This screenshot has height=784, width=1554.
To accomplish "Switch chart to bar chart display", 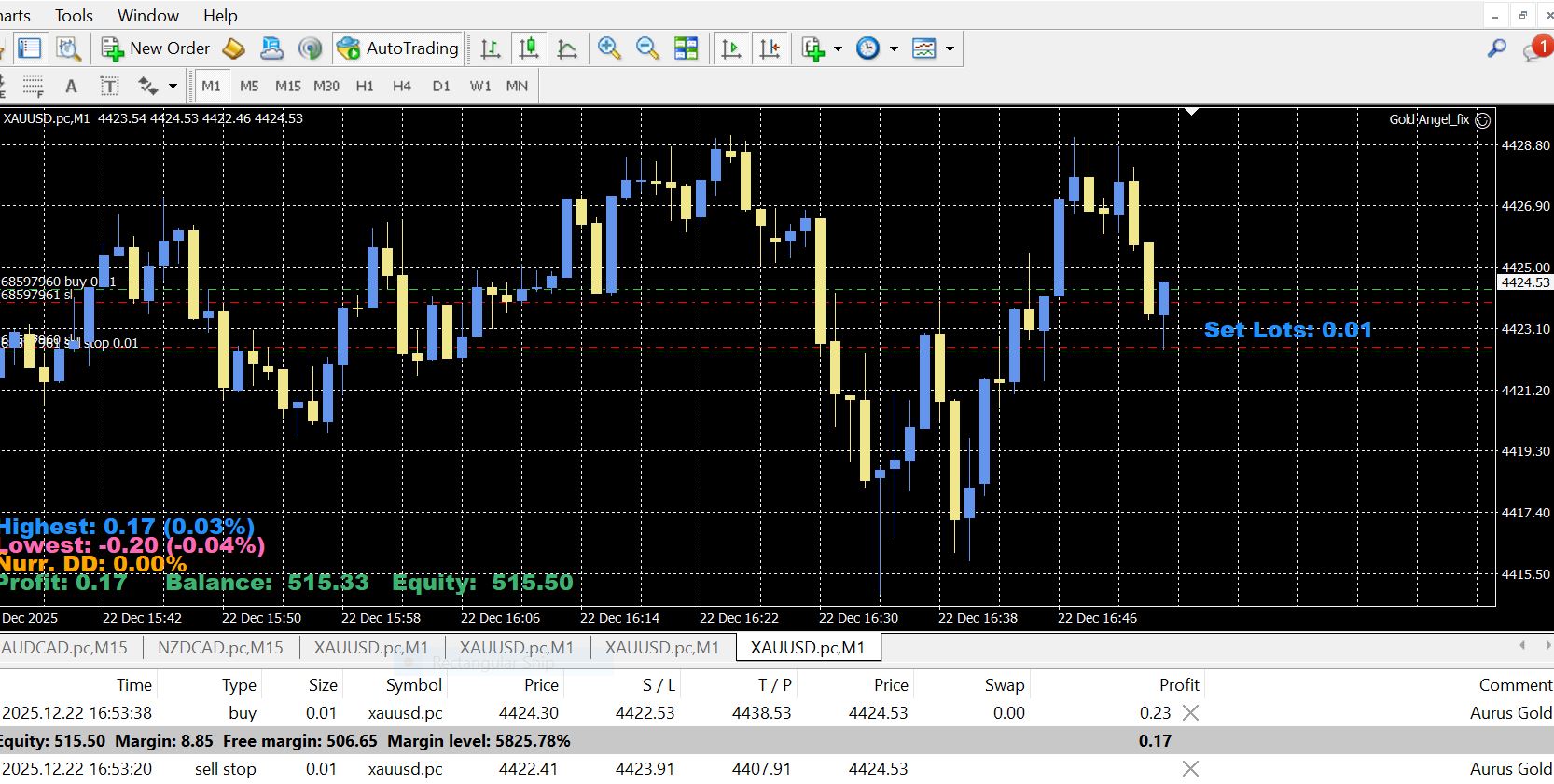I will (490, 48).
